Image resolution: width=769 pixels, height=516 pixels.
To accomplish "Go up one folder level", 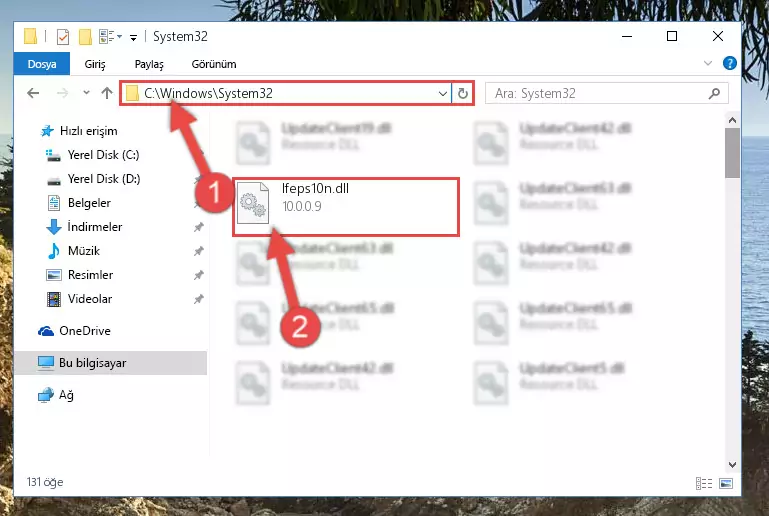I will coord(107,93).
